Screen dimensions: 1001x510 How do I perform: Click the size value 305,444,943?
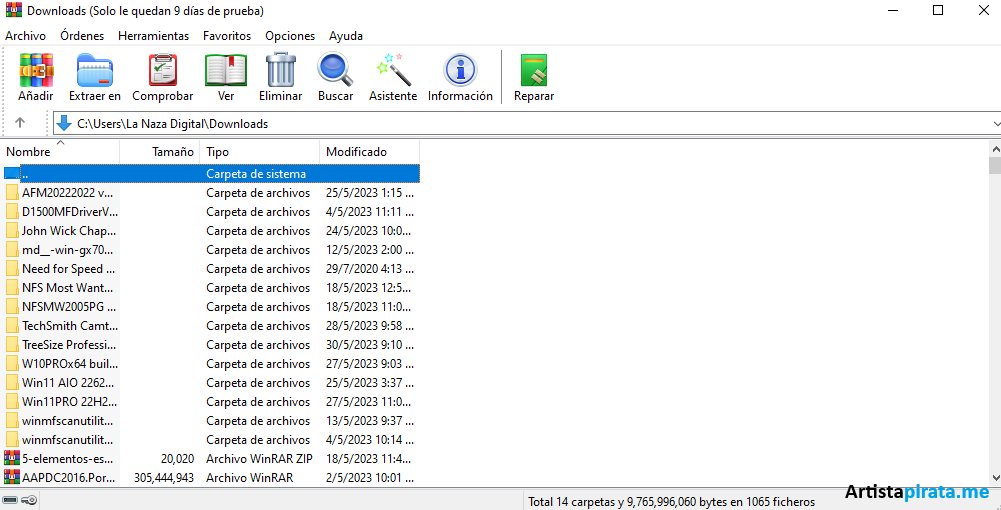point(164,477)
